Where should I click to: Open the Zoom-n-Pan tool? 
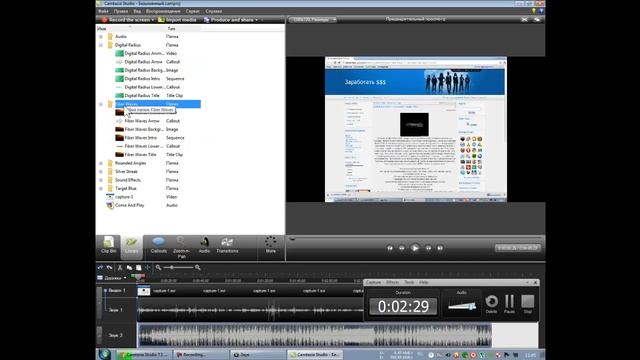point(181,247)
